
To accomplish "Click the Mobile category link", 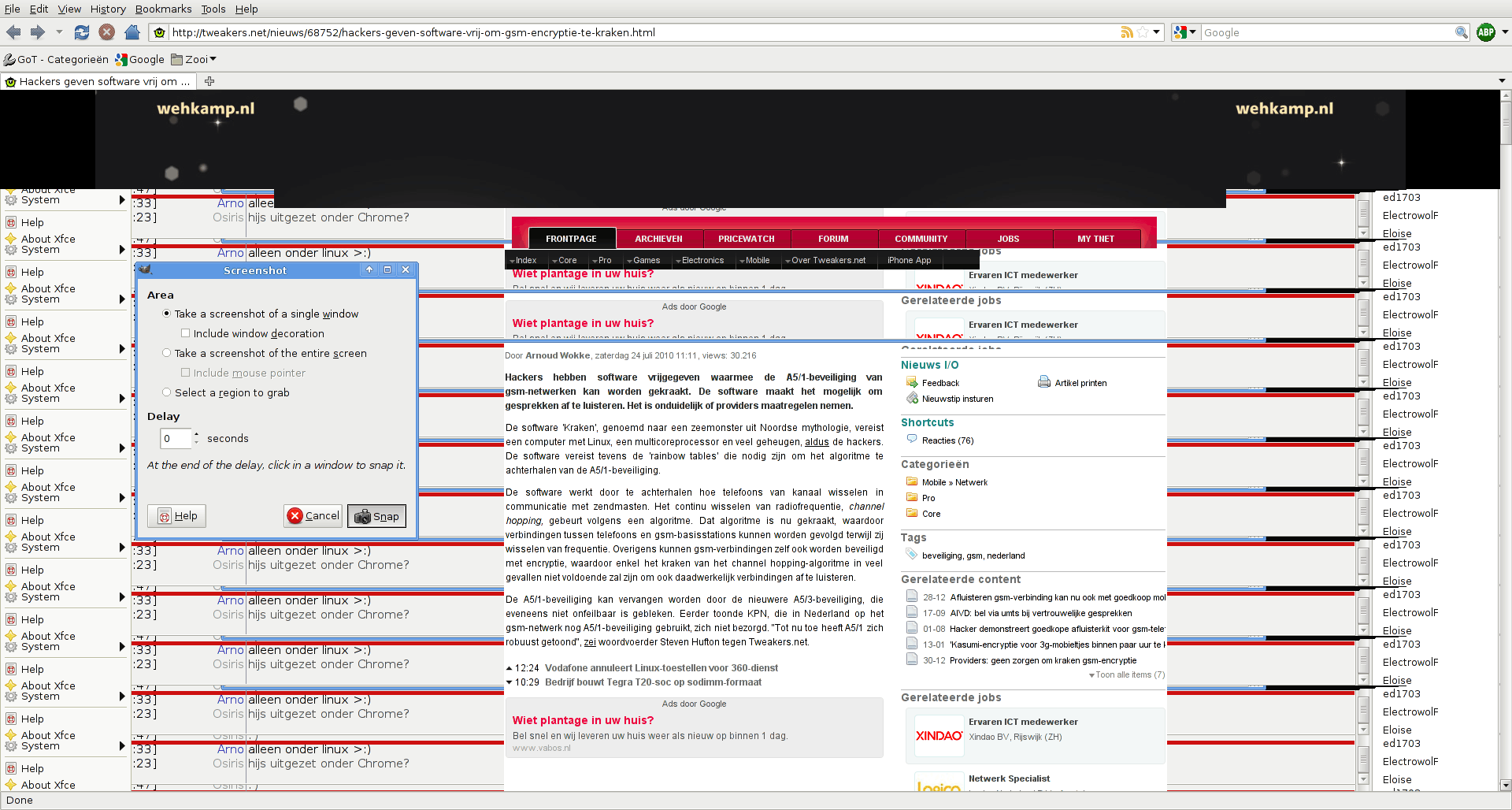I will point(934,482).
